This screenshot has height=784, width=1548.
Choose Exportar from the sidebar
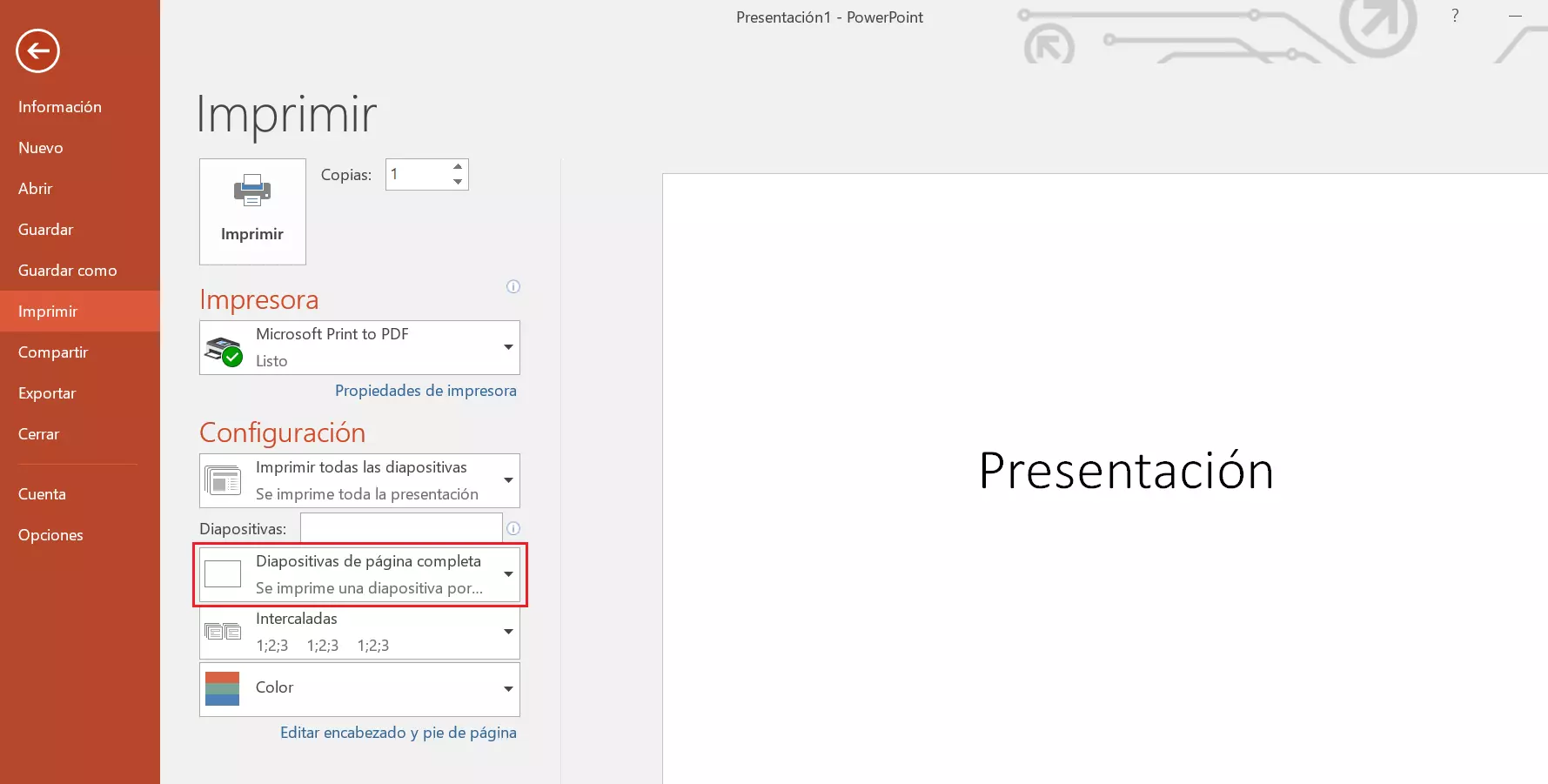pos(80,393)
